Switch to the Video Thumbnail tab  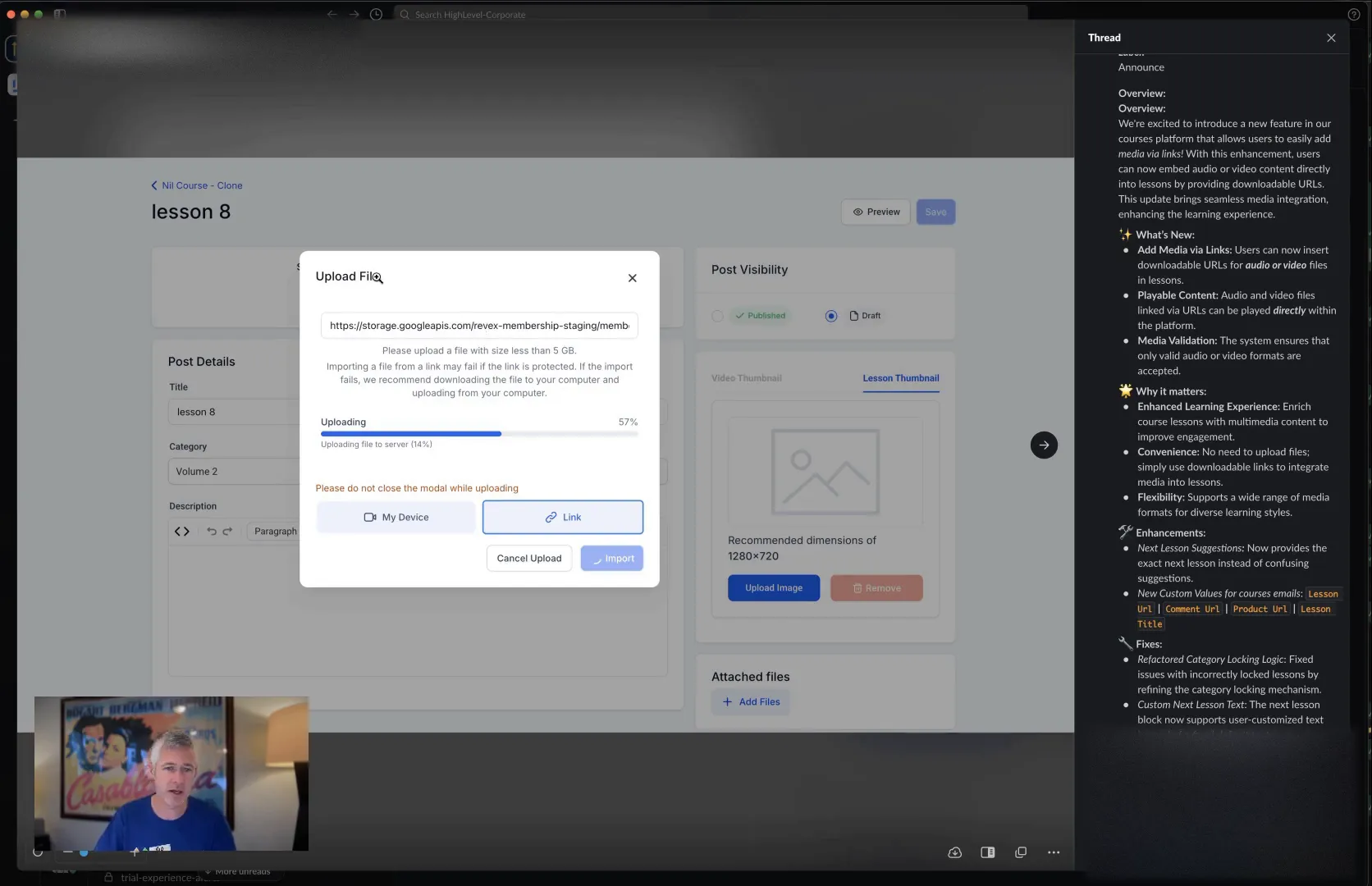[x=746, y=378]
